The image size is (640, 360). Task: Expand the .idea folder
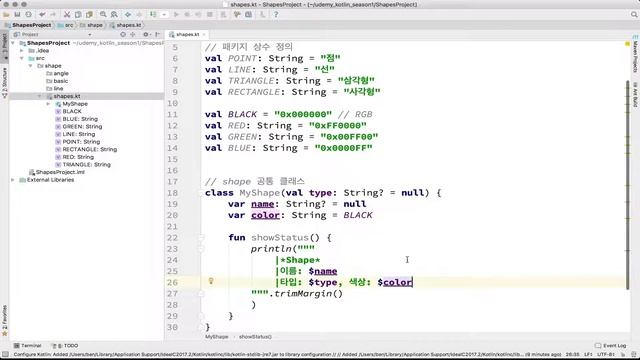click(22, 51)
